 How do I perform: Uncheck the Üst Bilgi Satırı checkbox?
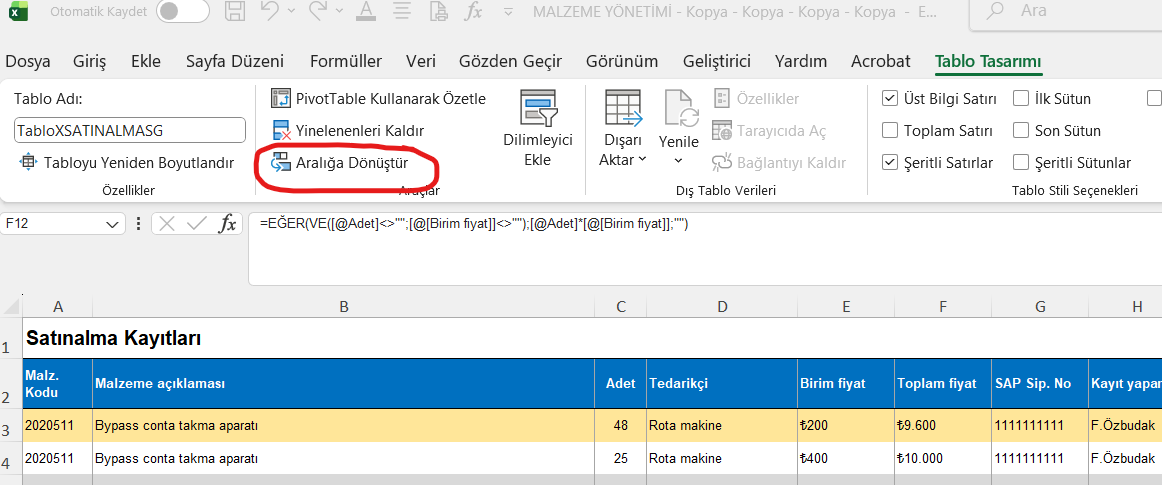[x=890, y=99]
